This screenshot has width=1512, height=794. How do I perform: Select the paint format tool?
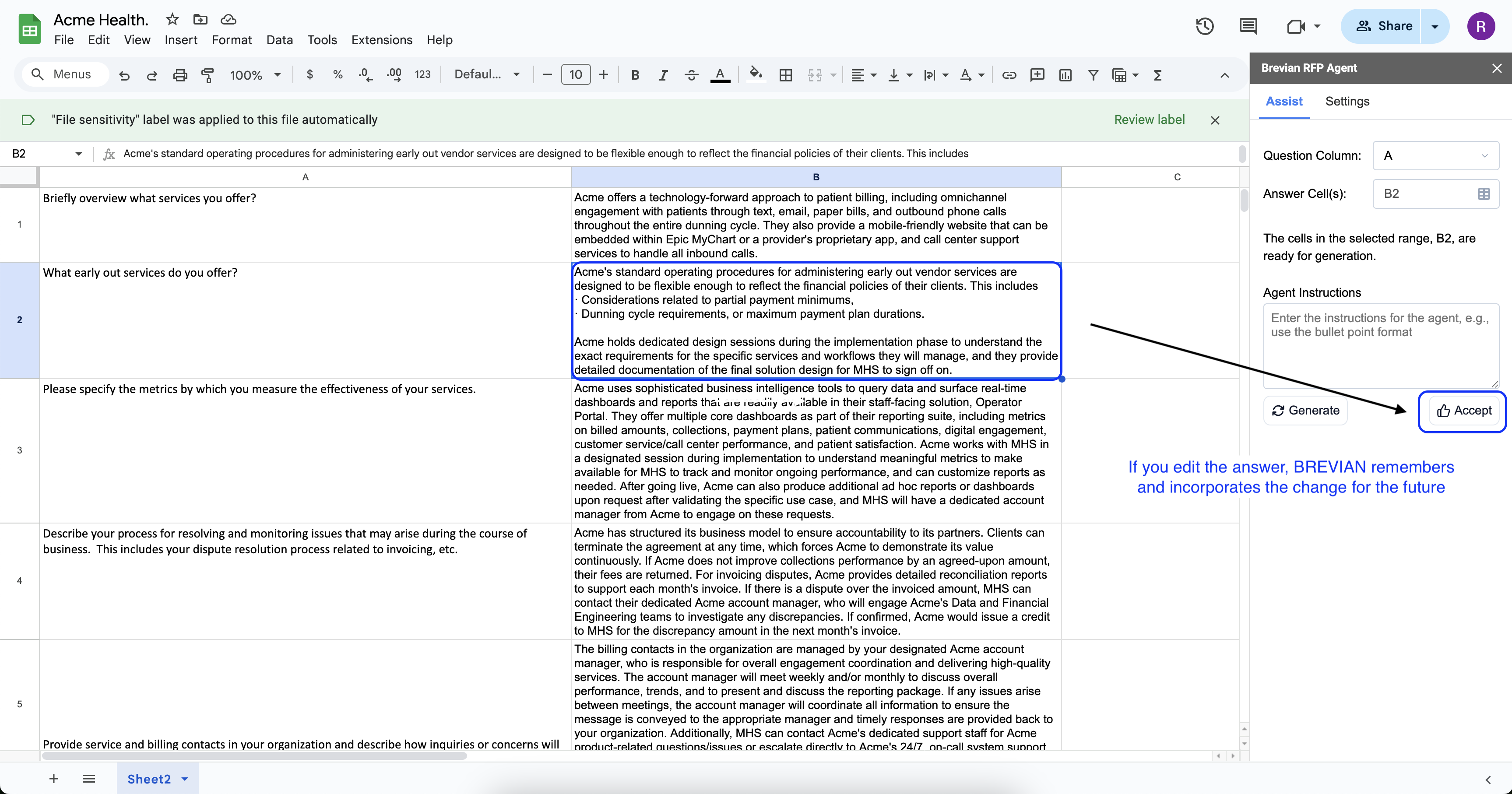208,75
